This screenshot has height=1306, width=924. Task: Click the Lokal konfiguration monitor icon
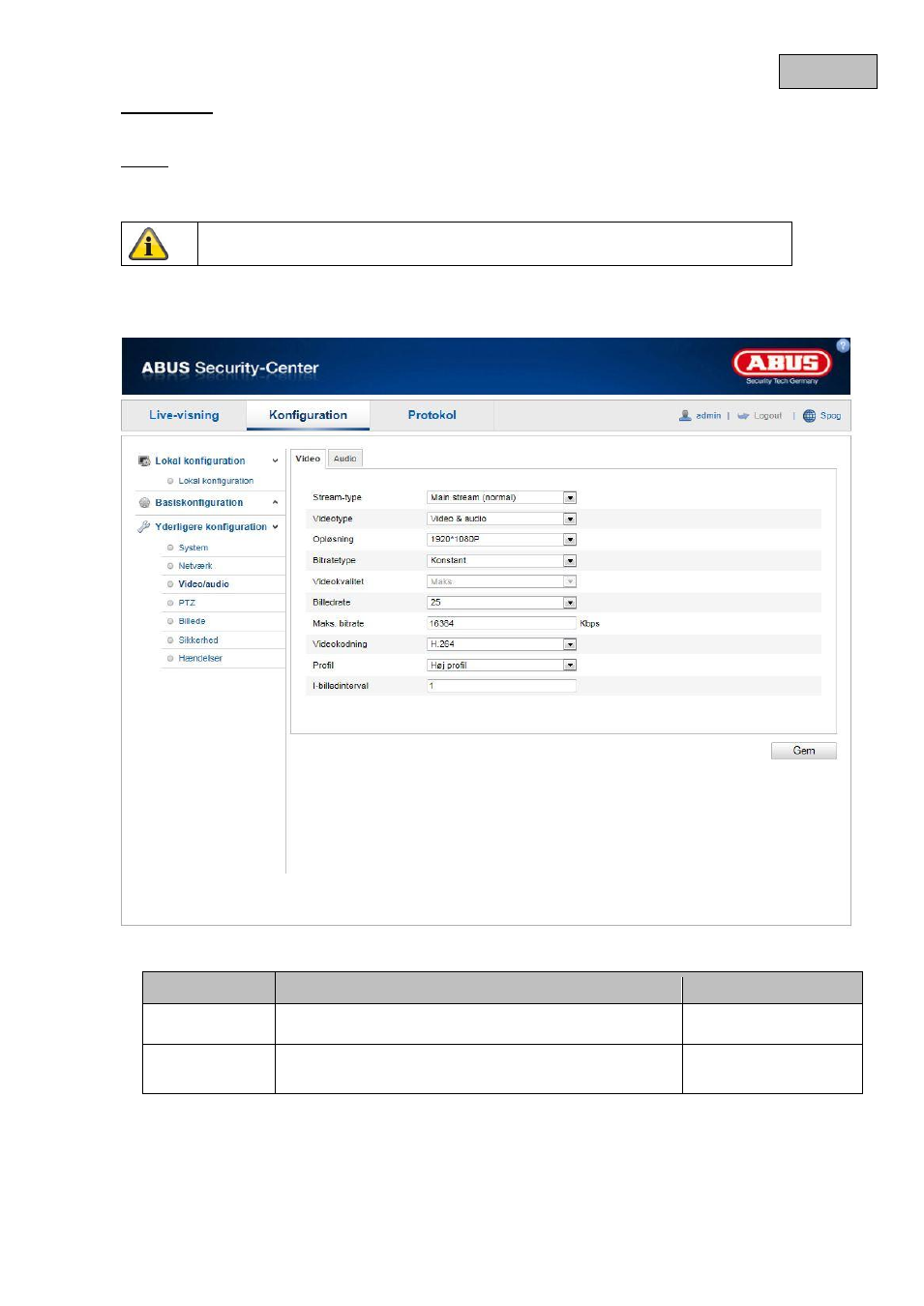[x=144, y=461]
